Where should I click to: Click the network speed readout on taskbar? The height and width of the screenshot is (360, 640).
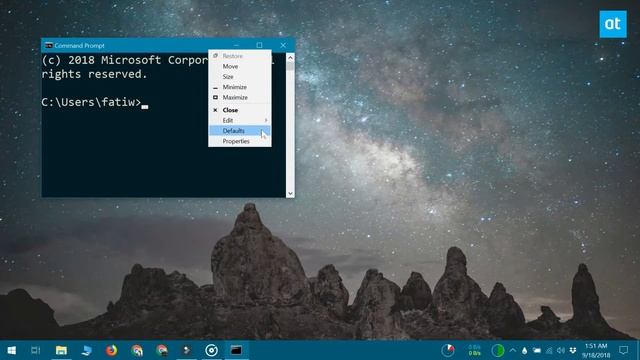click(474, 350)
